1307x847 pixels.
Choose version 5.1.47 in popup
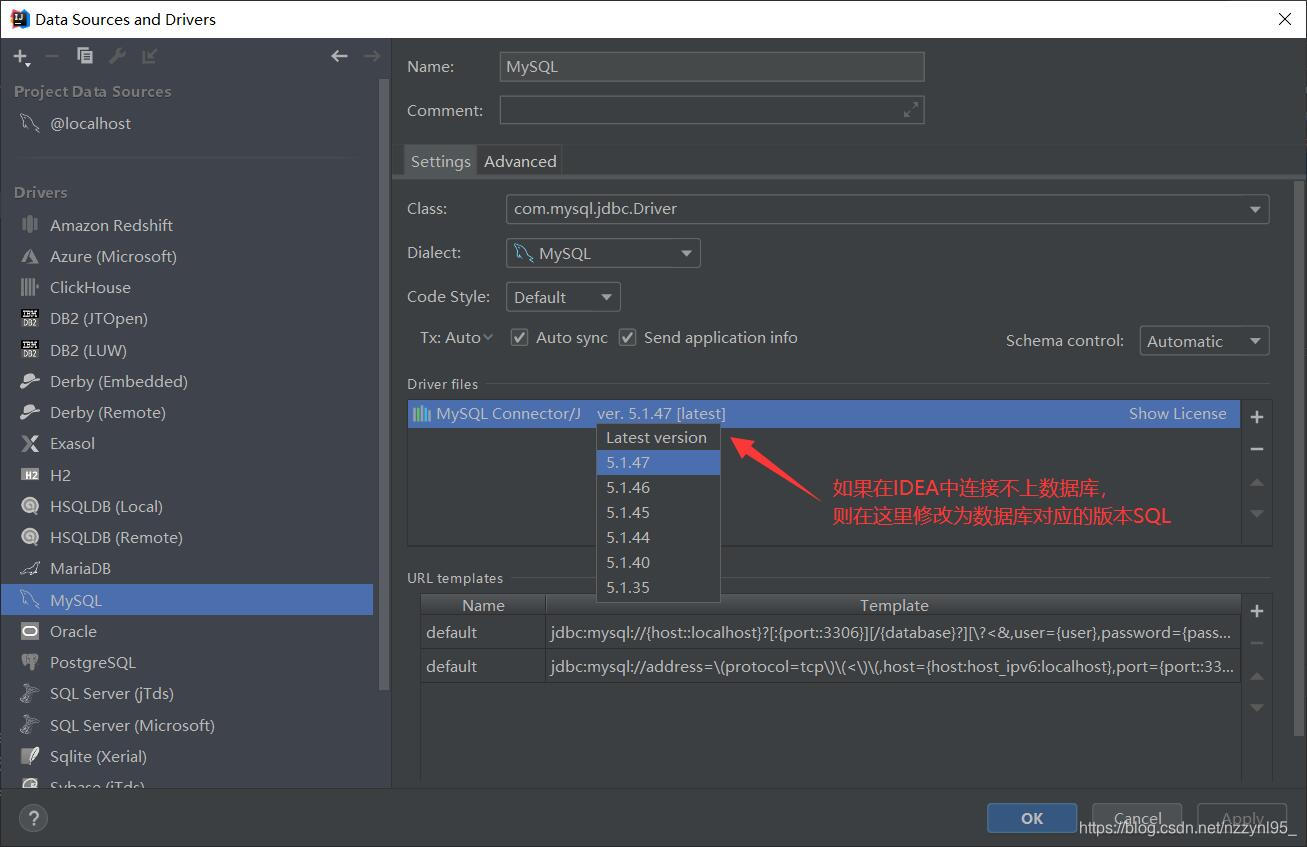[658, 463]
